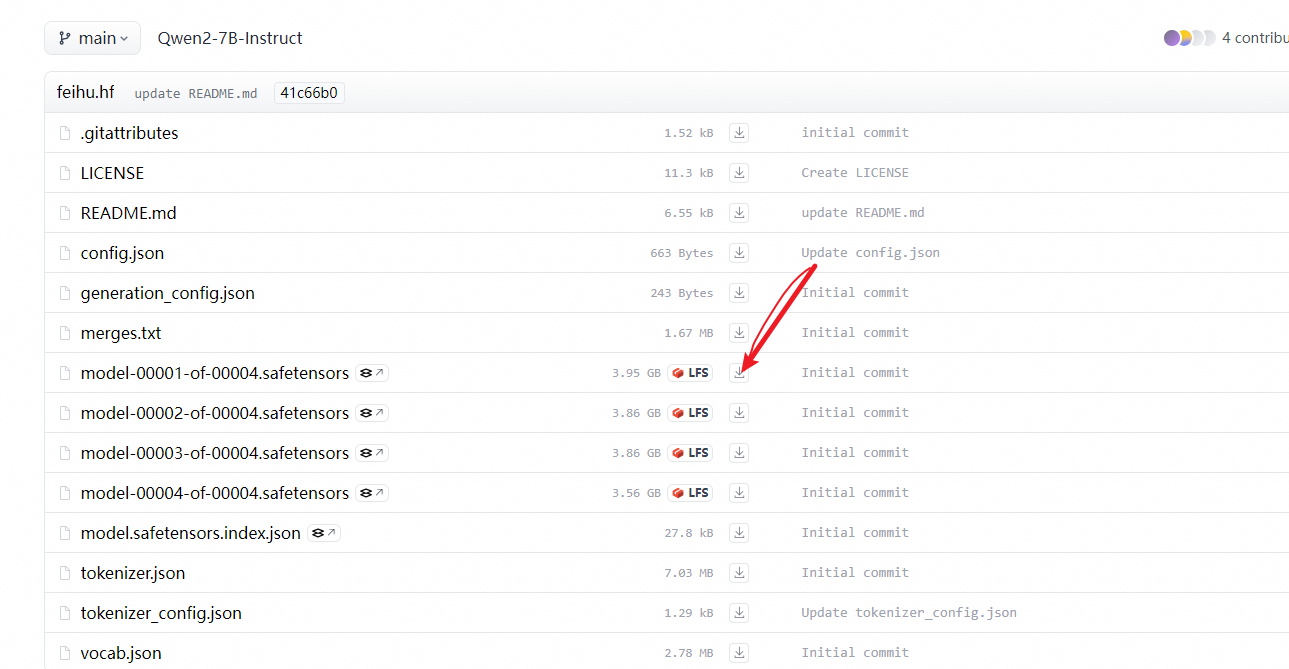1289x669 pixels.
Task: Click the 3.95 GB size of model-00001
Action: click(x=636, y=373)
